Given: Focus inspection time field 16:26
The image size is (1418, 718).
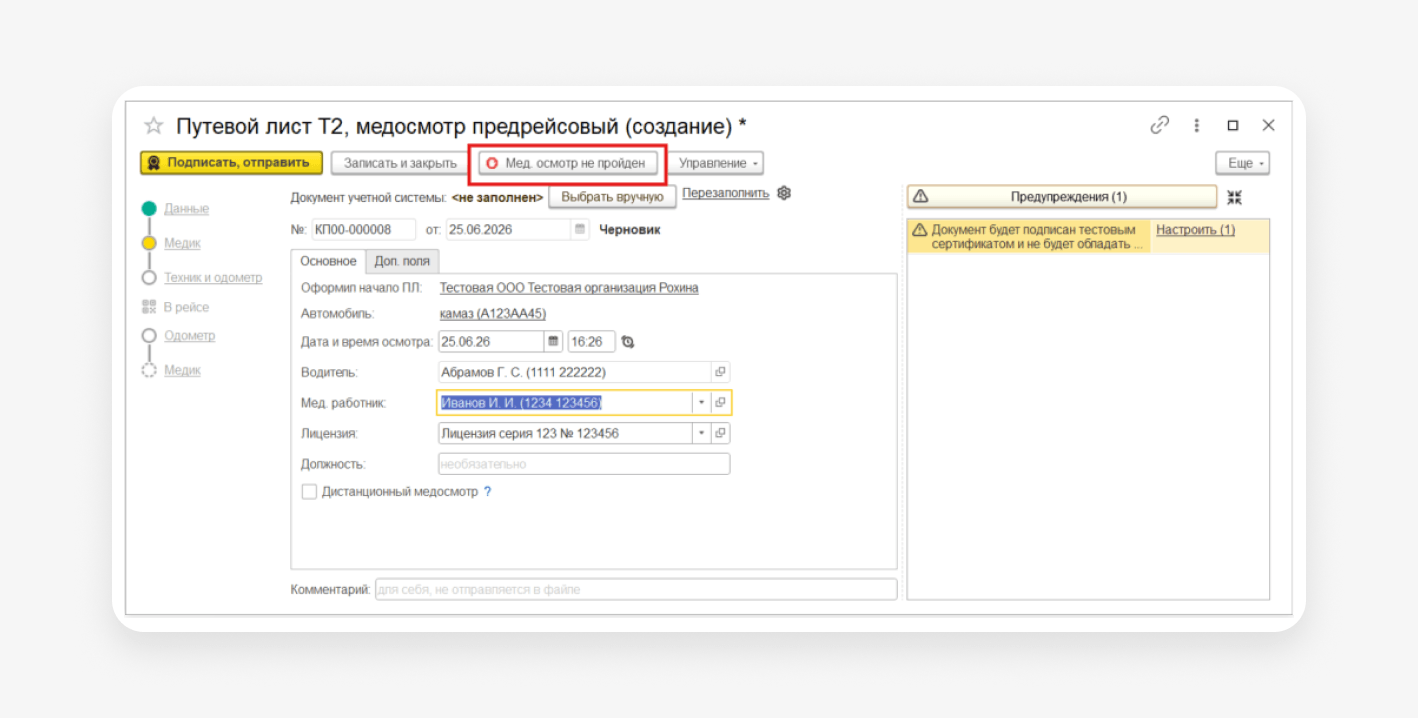Looking at the screenshot, I should point(591,341).
